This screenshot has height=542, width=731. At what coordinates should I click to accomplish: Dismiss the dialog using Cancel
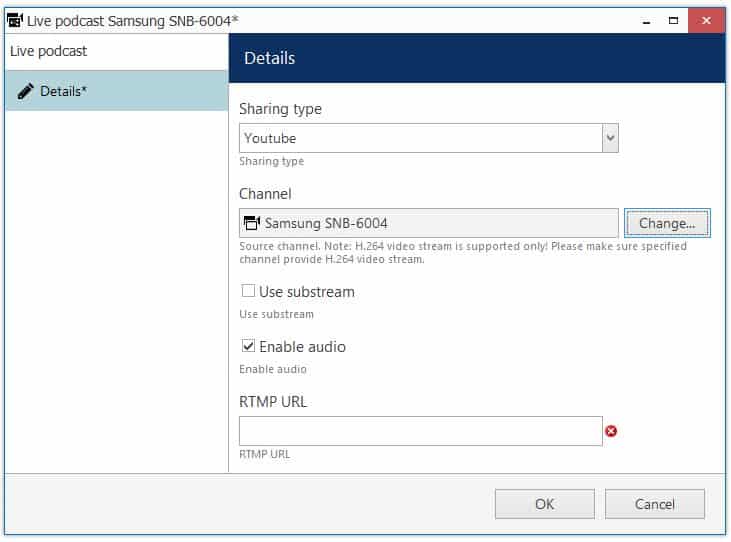pyautogui.click(x=654, y=504)
